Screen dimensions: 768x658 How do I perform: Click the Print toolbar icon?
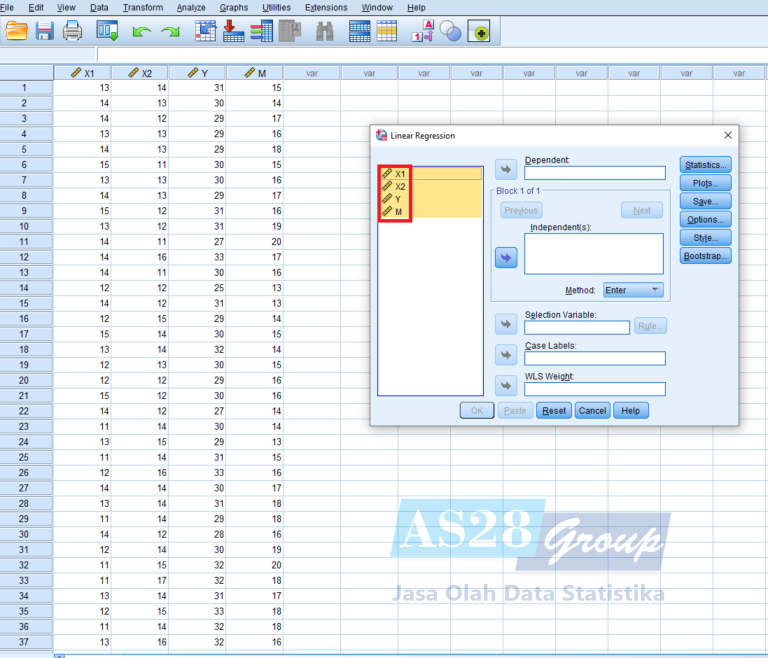point(73,31)
